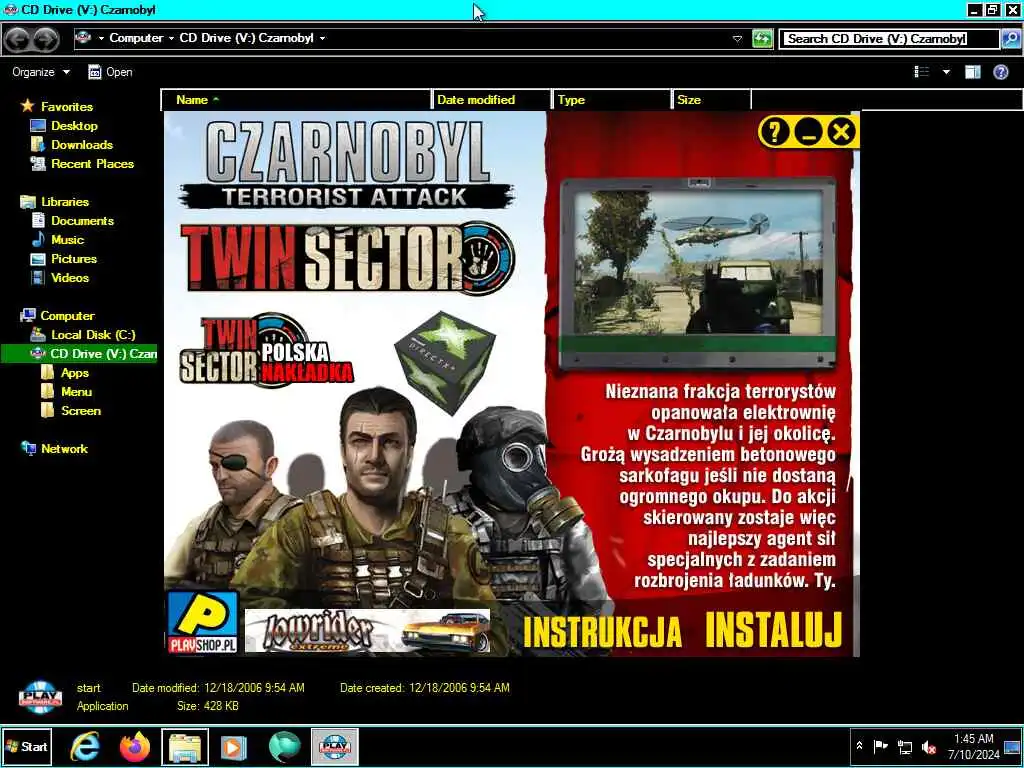Image resolution: width=1024 pixels, height=768 pixels.
Task: Sort by the Type column header
Action: [611, 99]
